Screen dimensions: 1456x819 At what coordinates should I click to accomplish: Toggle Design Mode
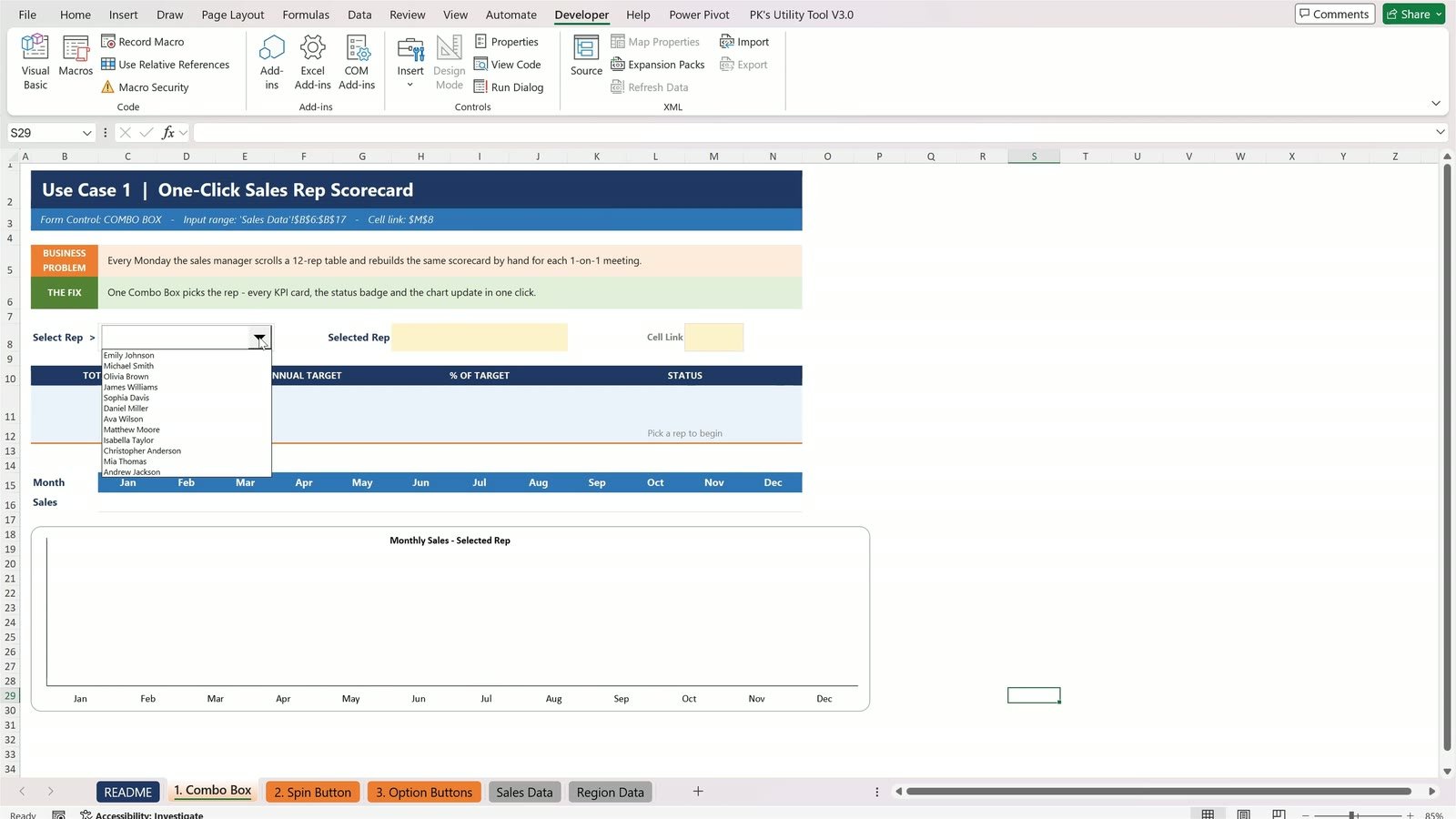449,62
